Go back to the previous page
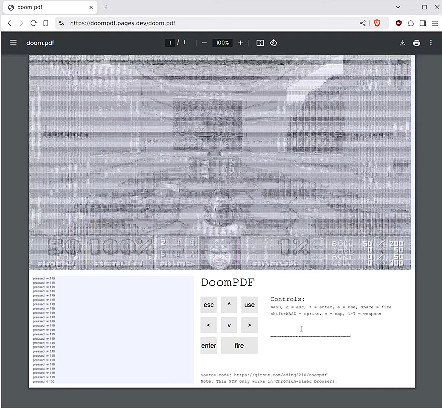Screen dimensions: 442x408 coord(10,23)
